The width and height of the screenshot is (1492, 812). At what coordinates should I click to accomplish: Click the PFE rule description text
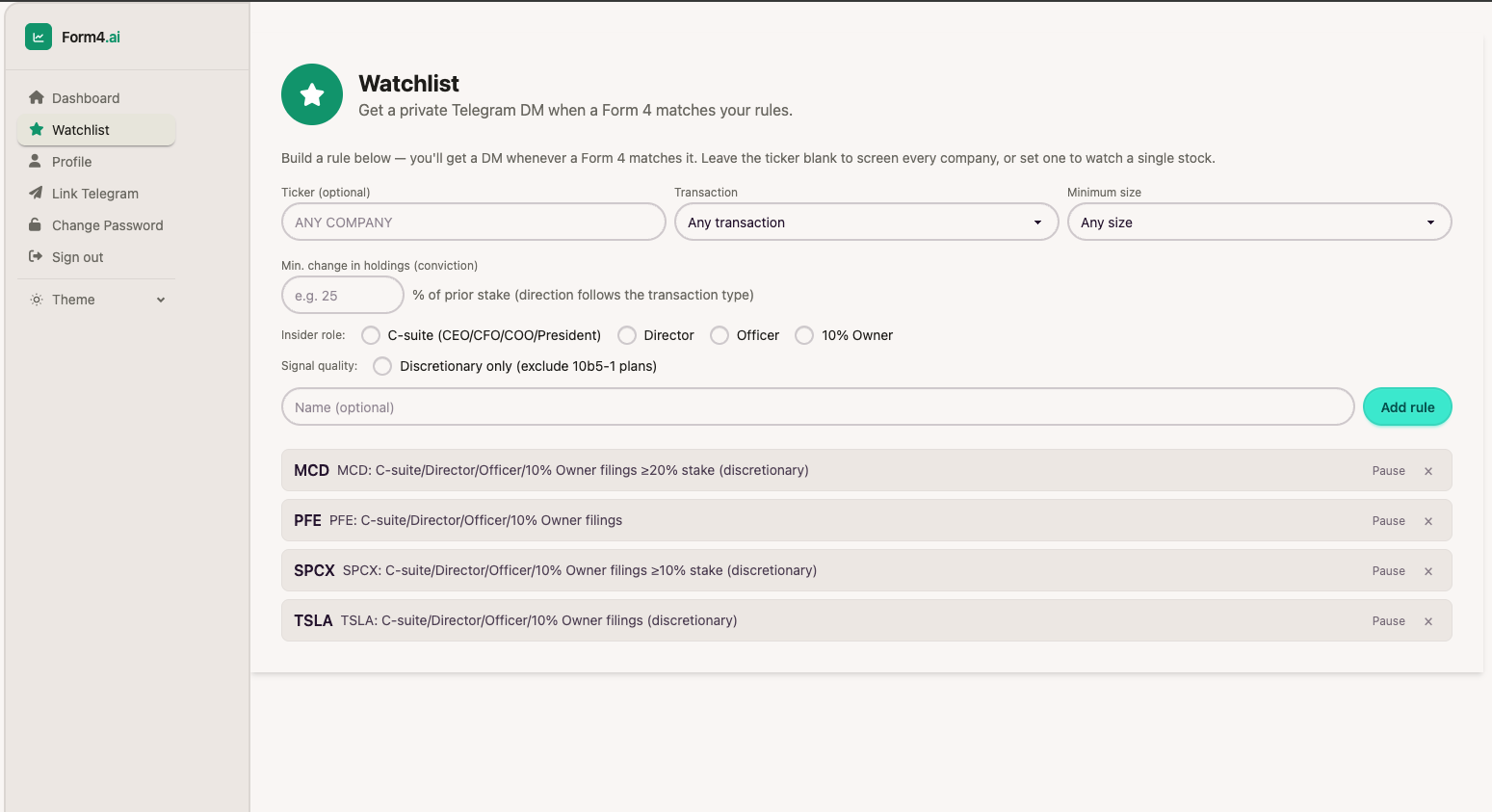point(475,520)
